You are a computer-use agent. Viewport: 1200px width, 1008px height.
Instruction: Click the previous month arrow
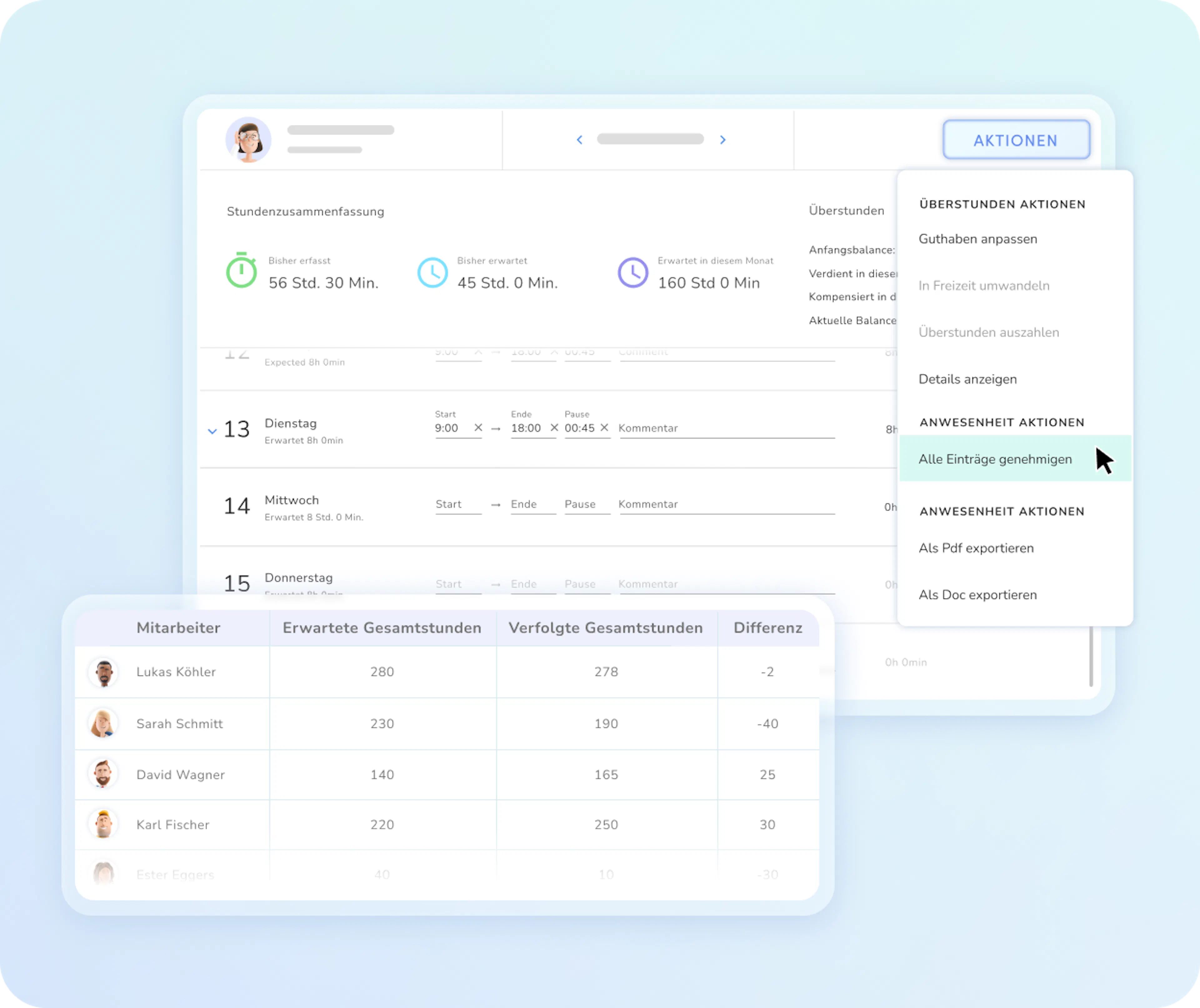[x=579, y=140]
